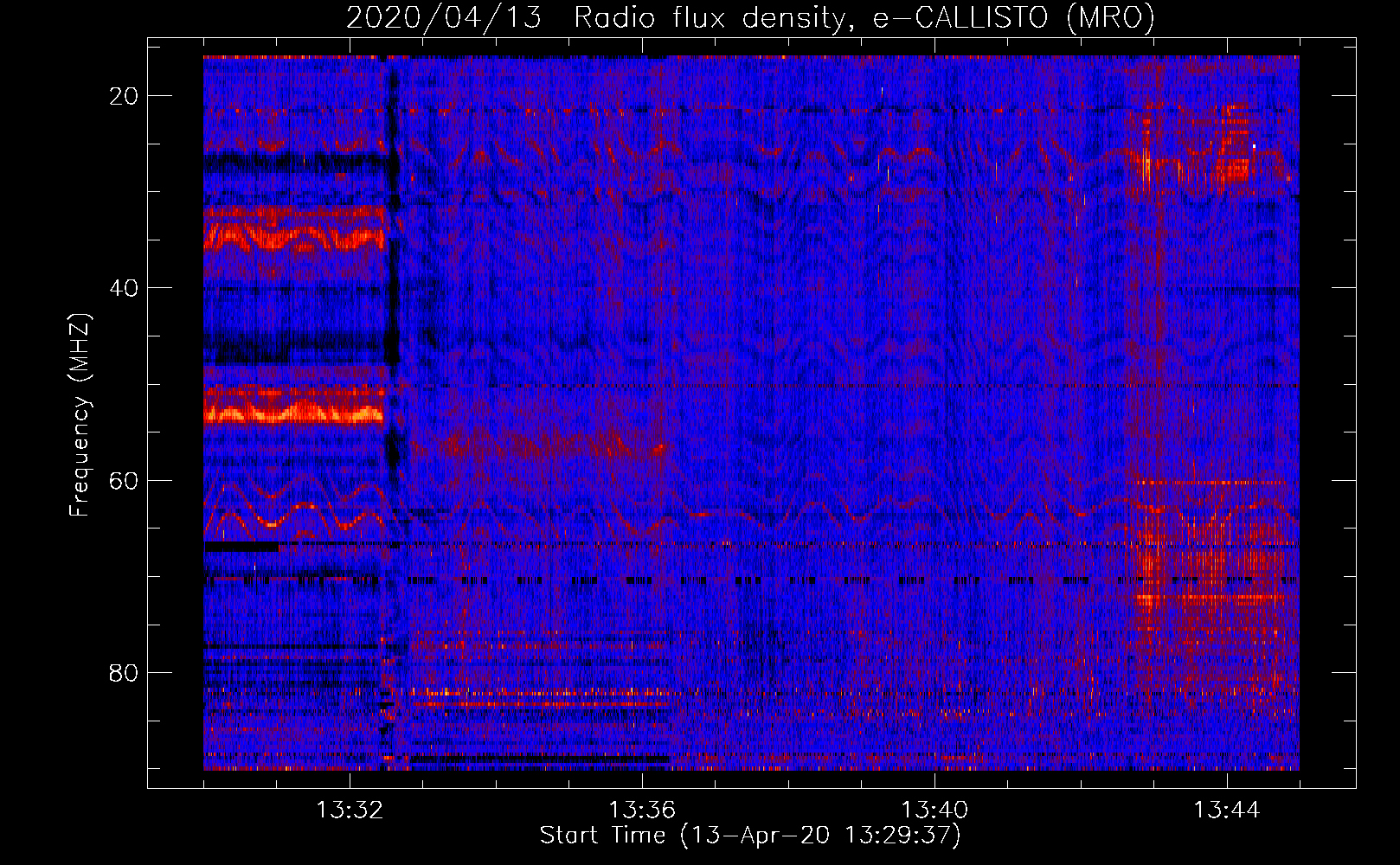This screenshot has width=1400, height=865.
Task: Click the 13:36 time tick label
Action: coord(642,811)
